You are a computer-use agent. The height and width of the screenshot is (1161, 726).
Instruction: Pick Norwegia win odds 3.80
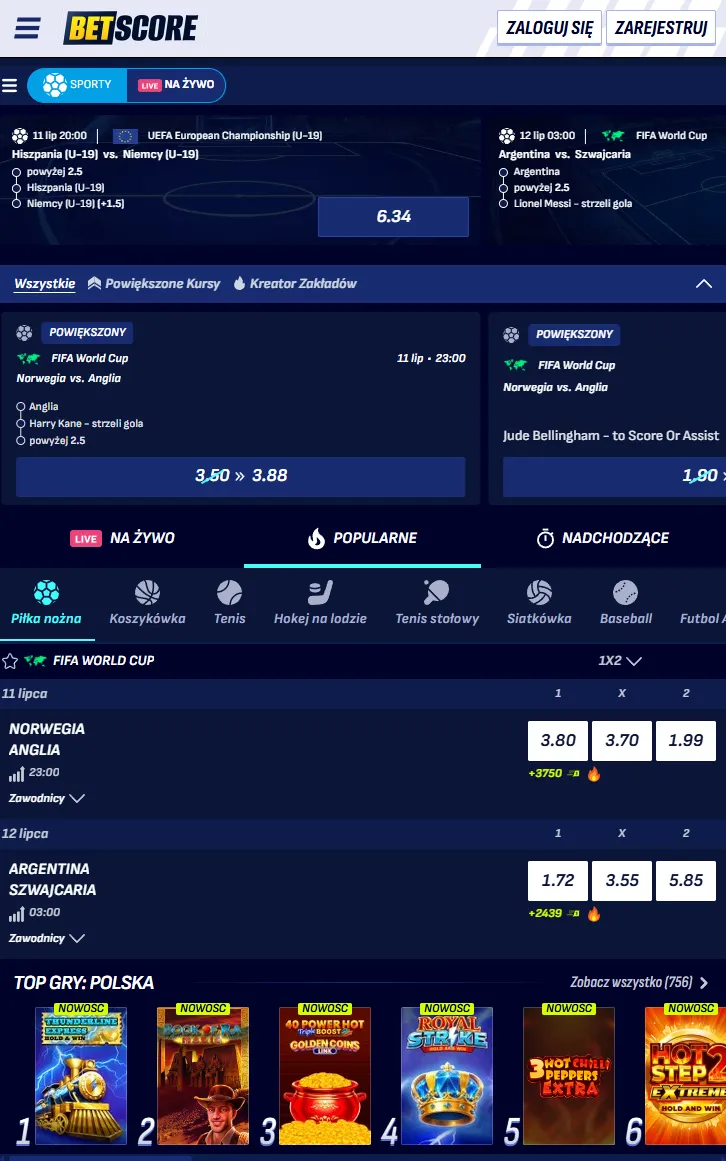tap(558, 741)
